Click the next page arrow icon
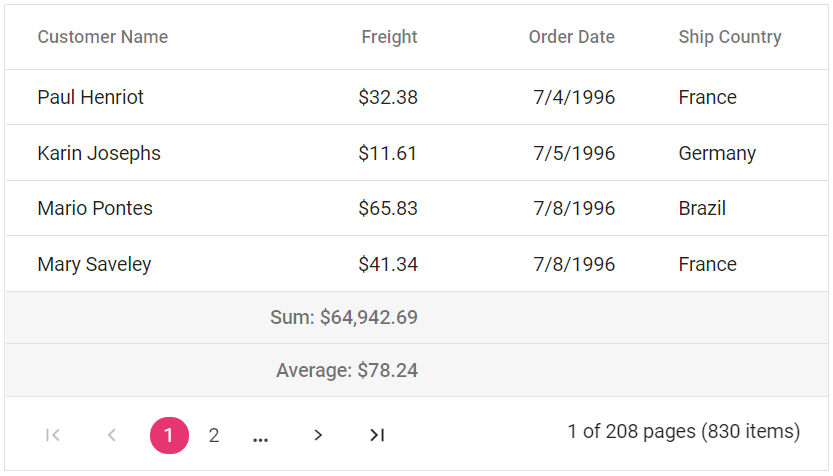 pyautogui.click(x=318, y=435)
